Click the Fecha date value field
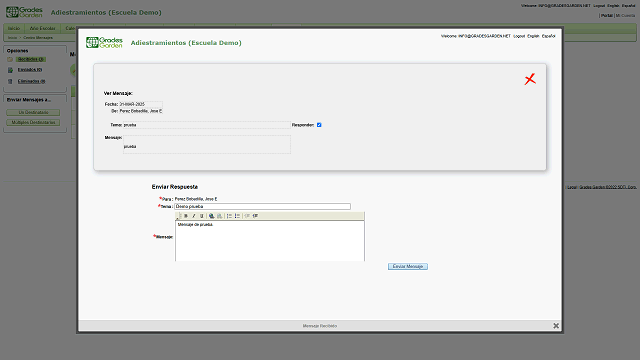 (x=141, y=104)
